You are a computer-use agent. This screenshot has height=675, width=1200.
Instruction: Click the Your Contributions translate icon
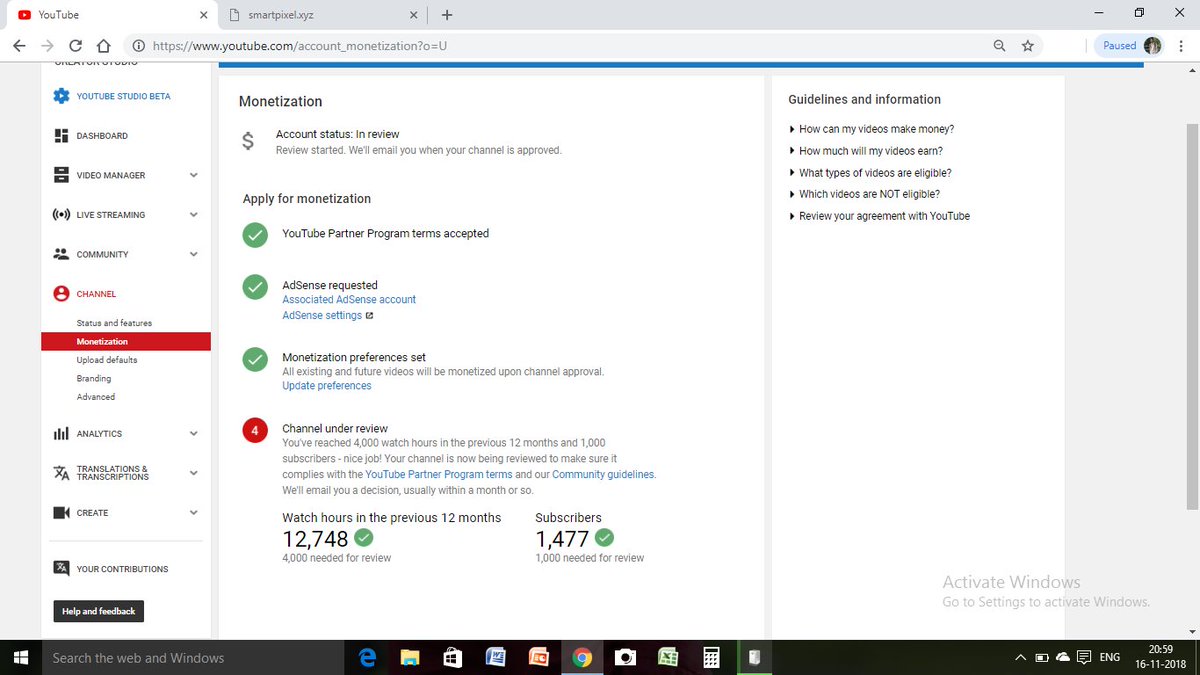[x=61, y=568]
